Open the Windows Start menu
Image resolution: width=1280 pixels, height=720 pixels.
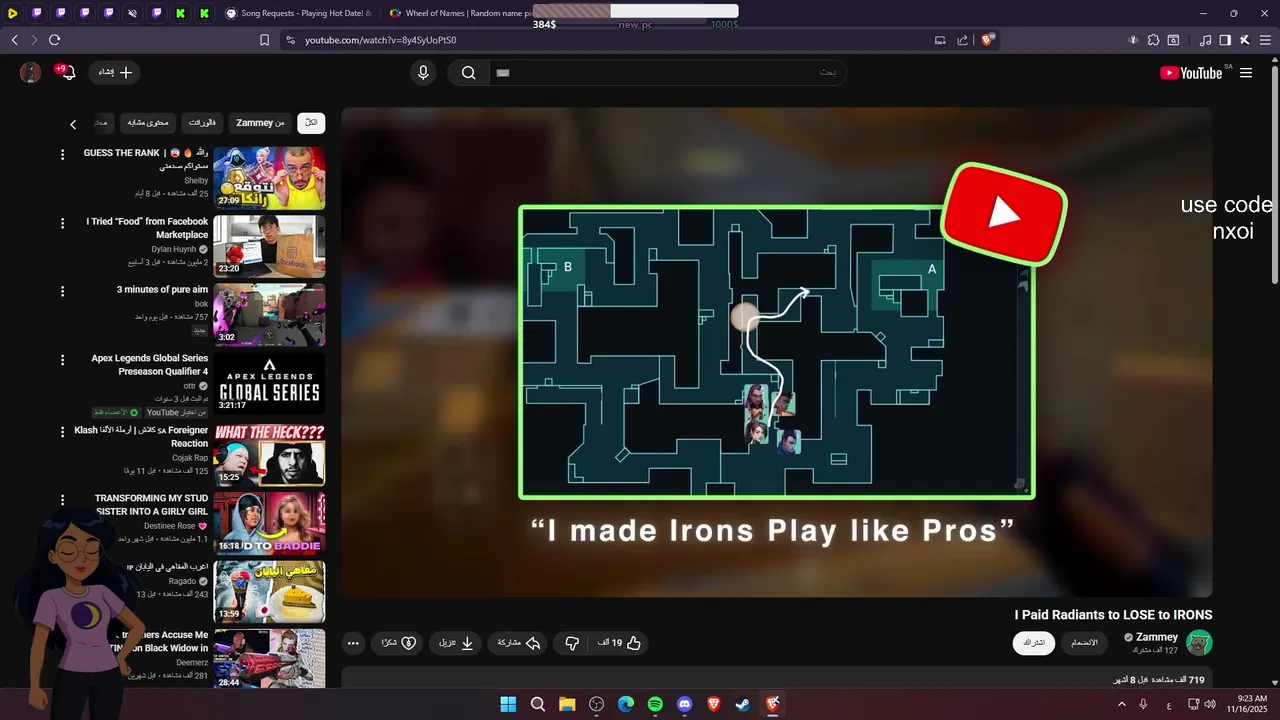click(x=508, y=704)
